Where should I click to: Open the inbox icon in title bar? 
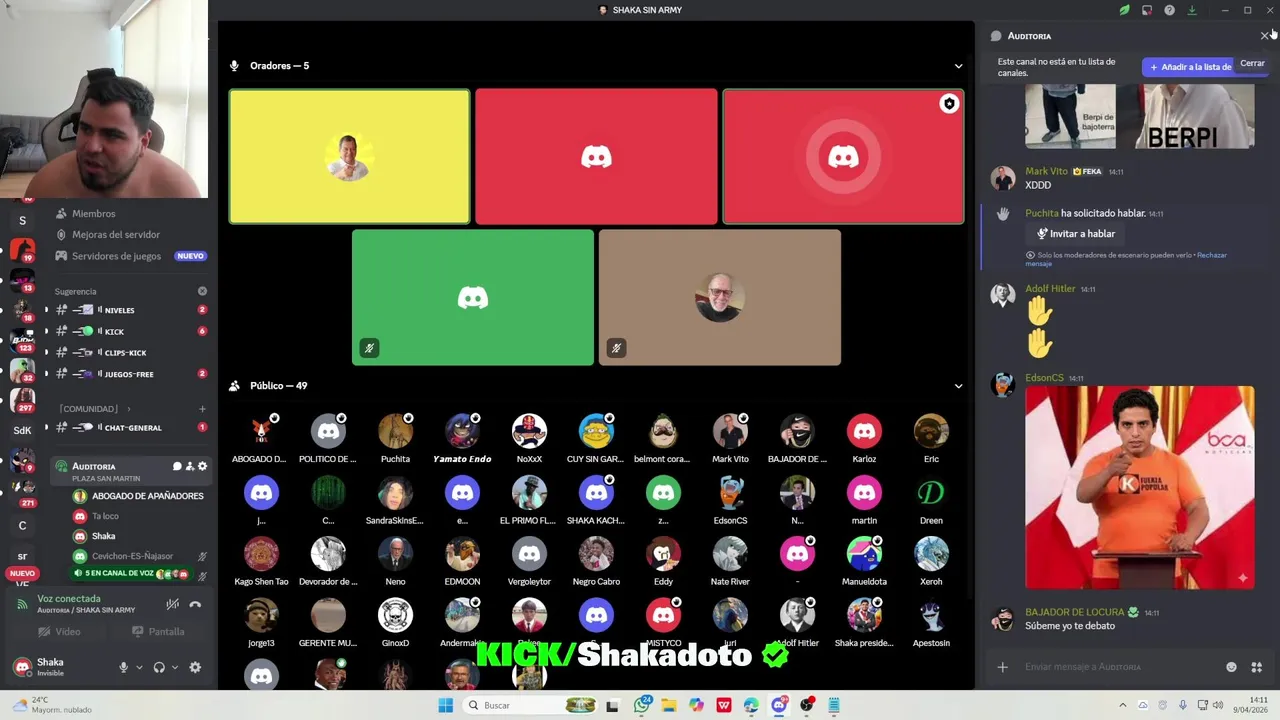tap(1147, 10)
